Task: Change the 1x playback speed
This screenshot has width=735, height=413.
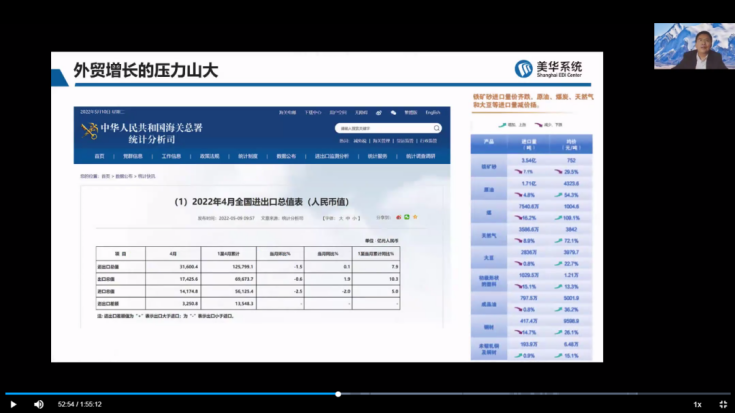Action: pyautogui.click(x=698, y=404)
